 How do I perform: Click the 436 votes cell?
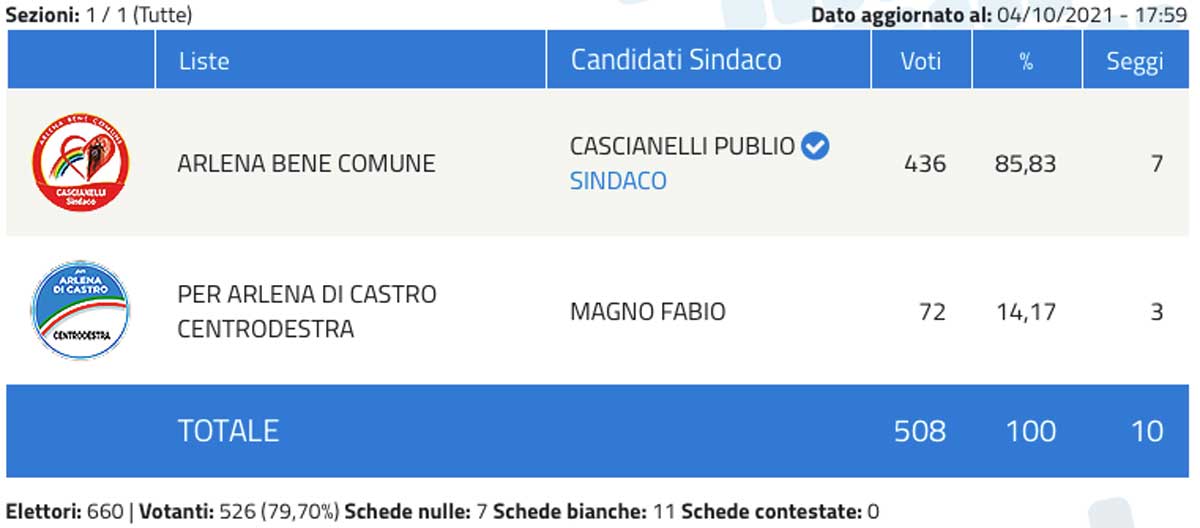click(x=924, y=163)
